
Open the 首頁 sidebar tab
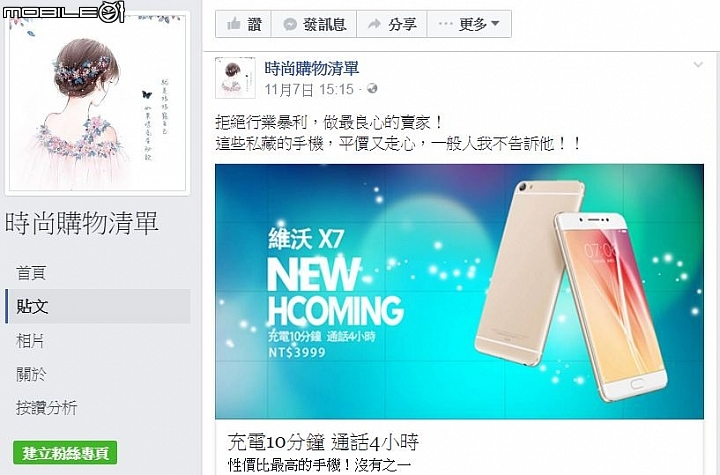[x=31, y=272]
